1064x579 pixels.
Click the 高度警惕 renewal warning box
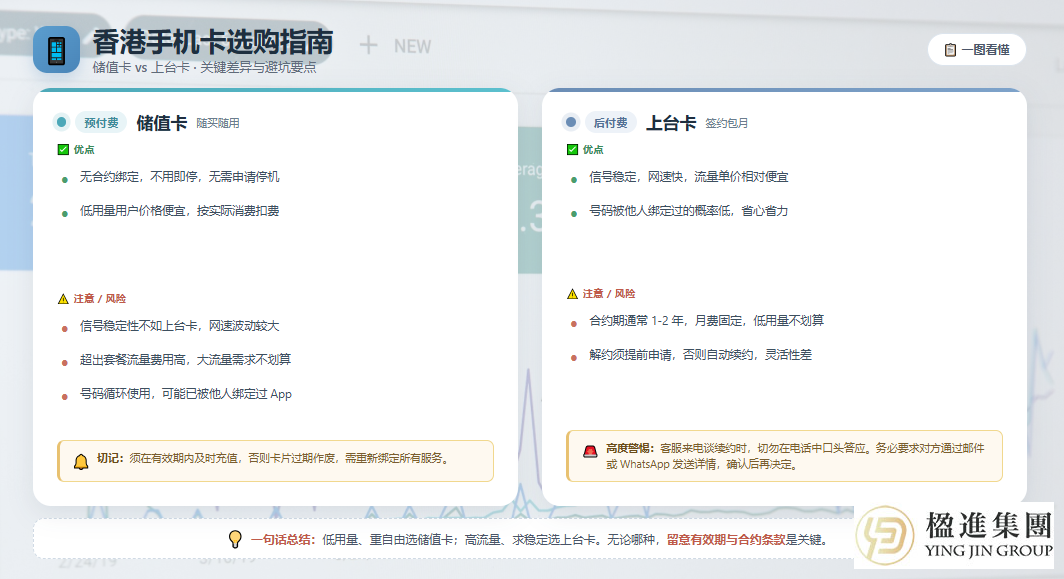point(784,456)
